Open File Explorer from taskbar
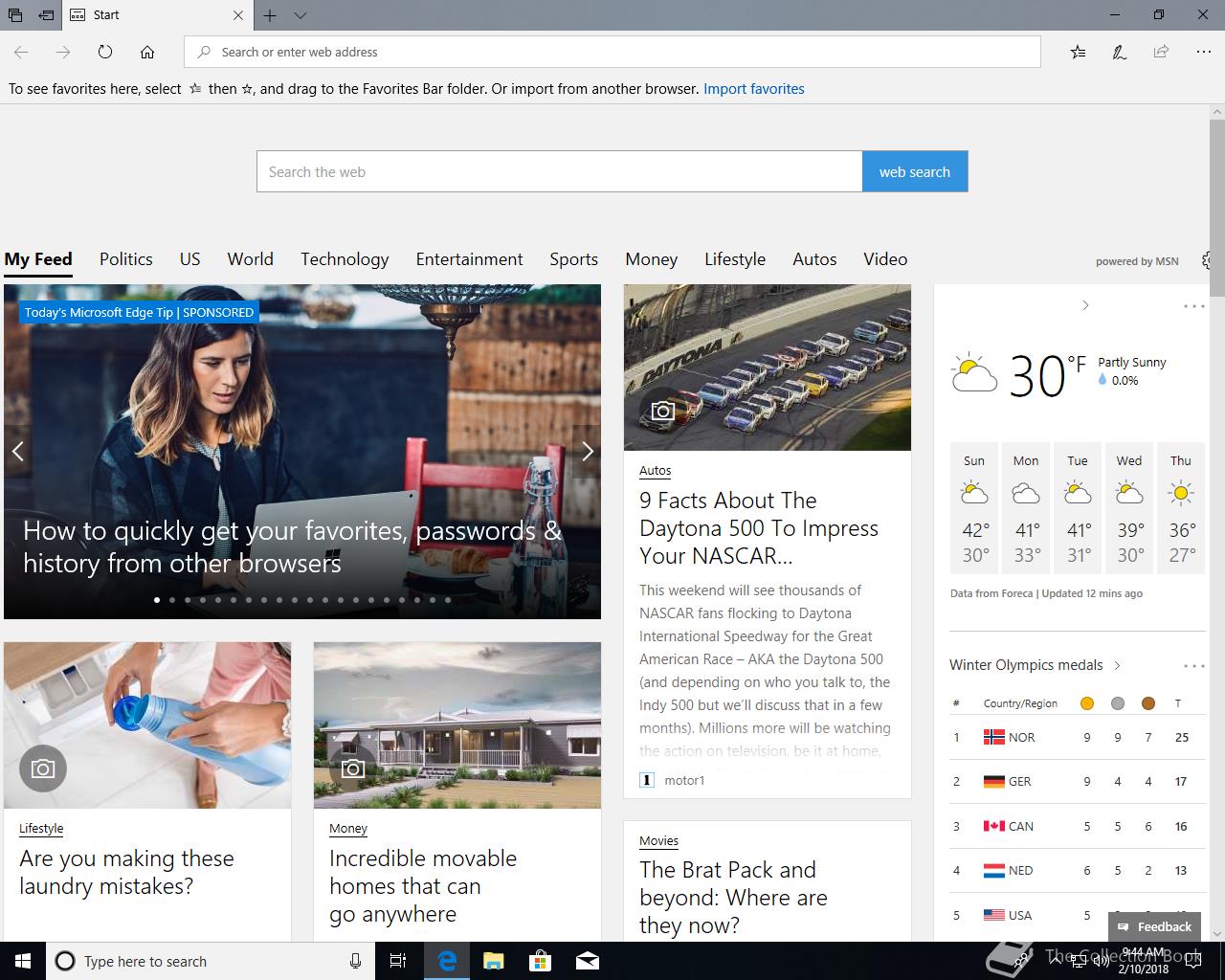This screenshot has width=1225, height=980. (493, 961)
